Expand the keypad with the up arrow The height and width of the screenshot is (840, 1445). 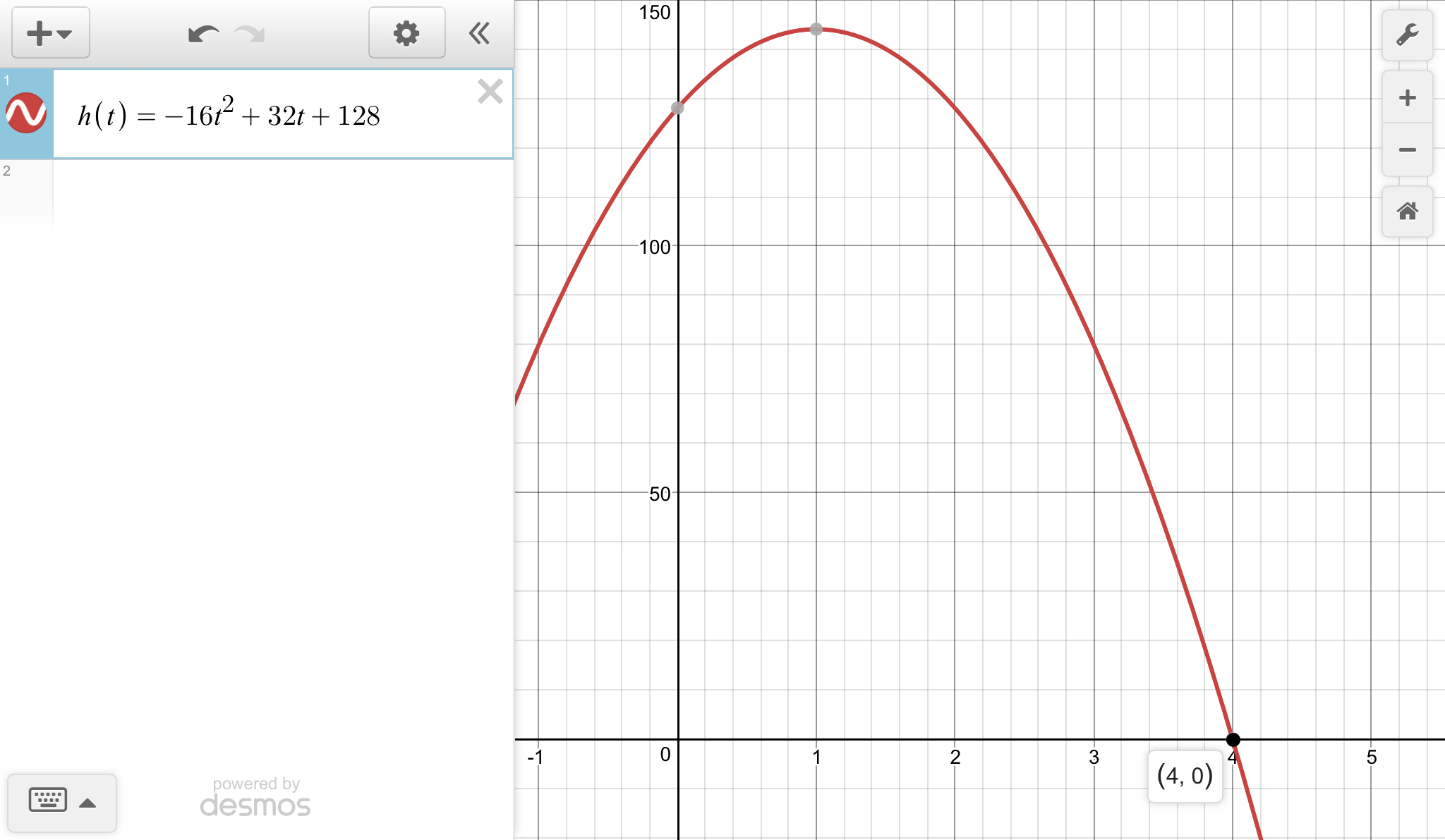click(x=87, y=803)
